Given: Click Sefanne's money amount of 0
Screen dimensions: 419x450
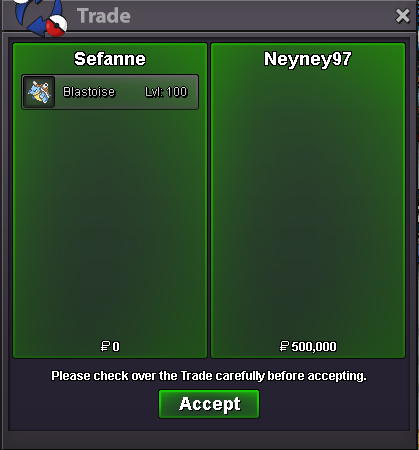Looking at the screenshot, I should (116, 347).
